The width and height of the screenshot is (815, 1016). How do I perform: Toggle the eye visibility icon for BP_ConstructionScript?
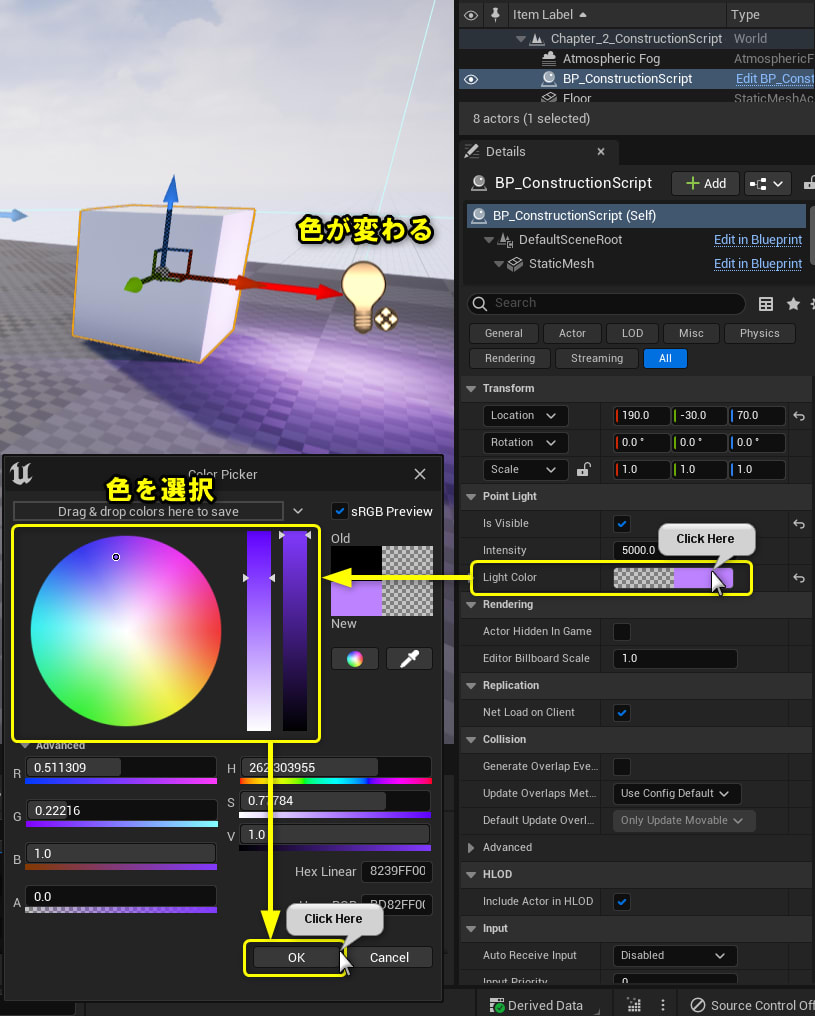[470, 78]
